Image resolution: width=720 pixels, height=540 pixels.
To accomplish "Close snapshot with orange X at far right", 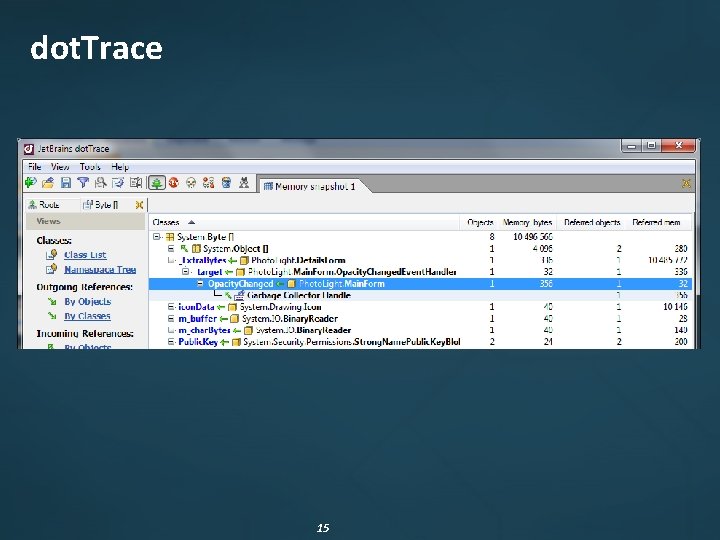I will tap(686, 184).
